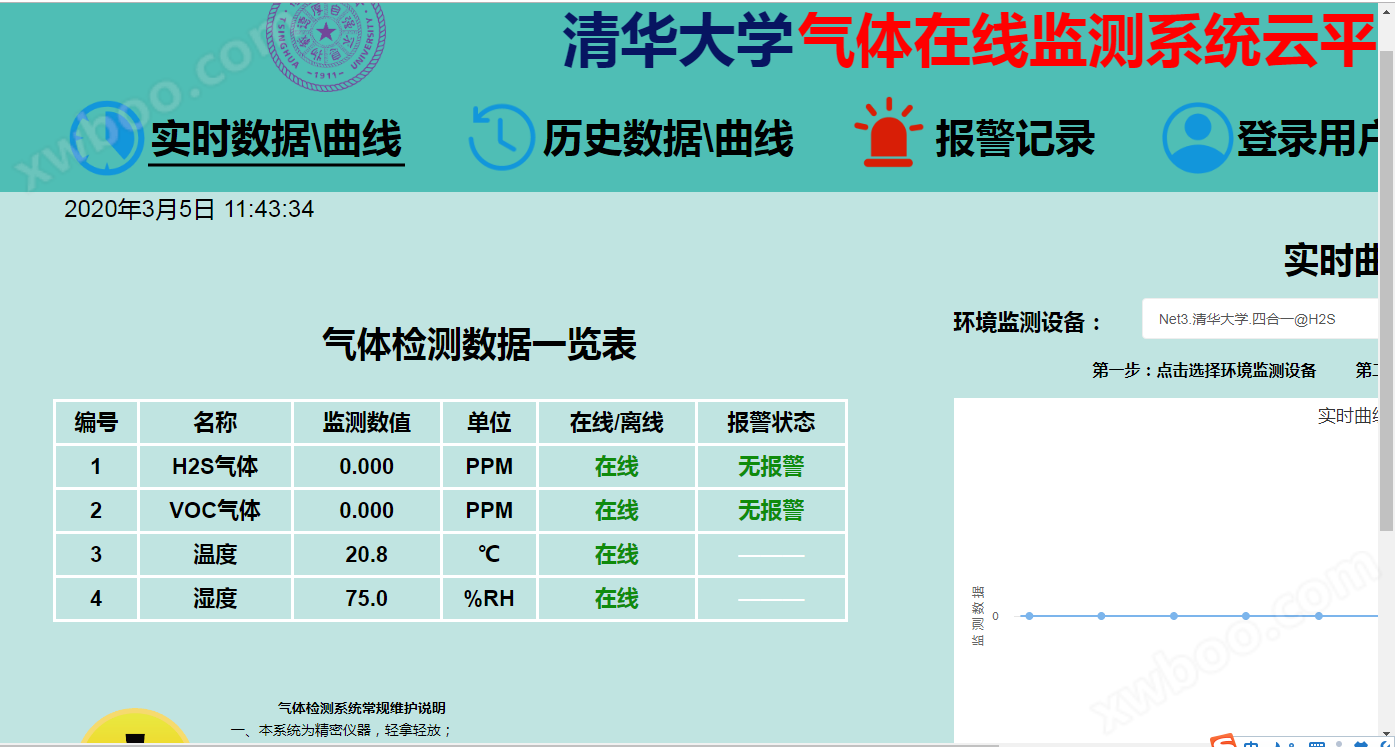Viewport: 1395px width, 747px height.
Task: Click the red alarm siren icon
Action: click(x=889, y=133)
